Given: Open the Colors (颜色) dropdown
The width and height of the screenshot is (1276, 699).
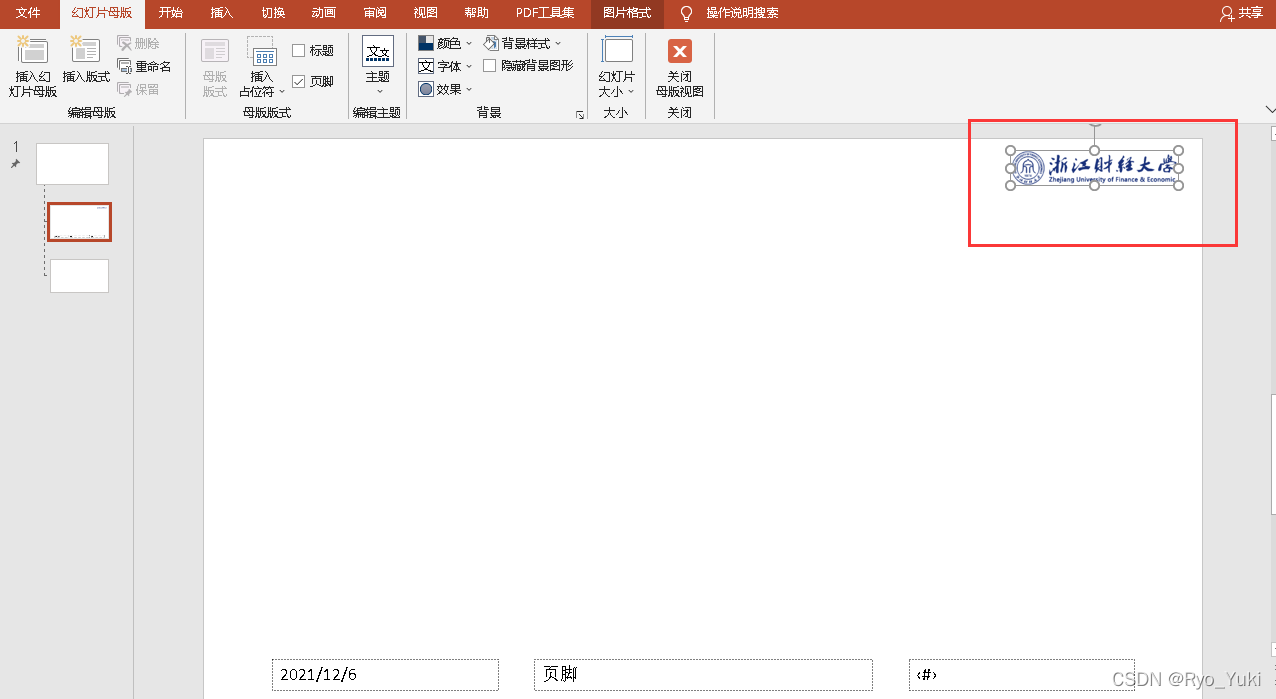Looking at the screenshot, I should pyautogui.click(x=445, y=43).
